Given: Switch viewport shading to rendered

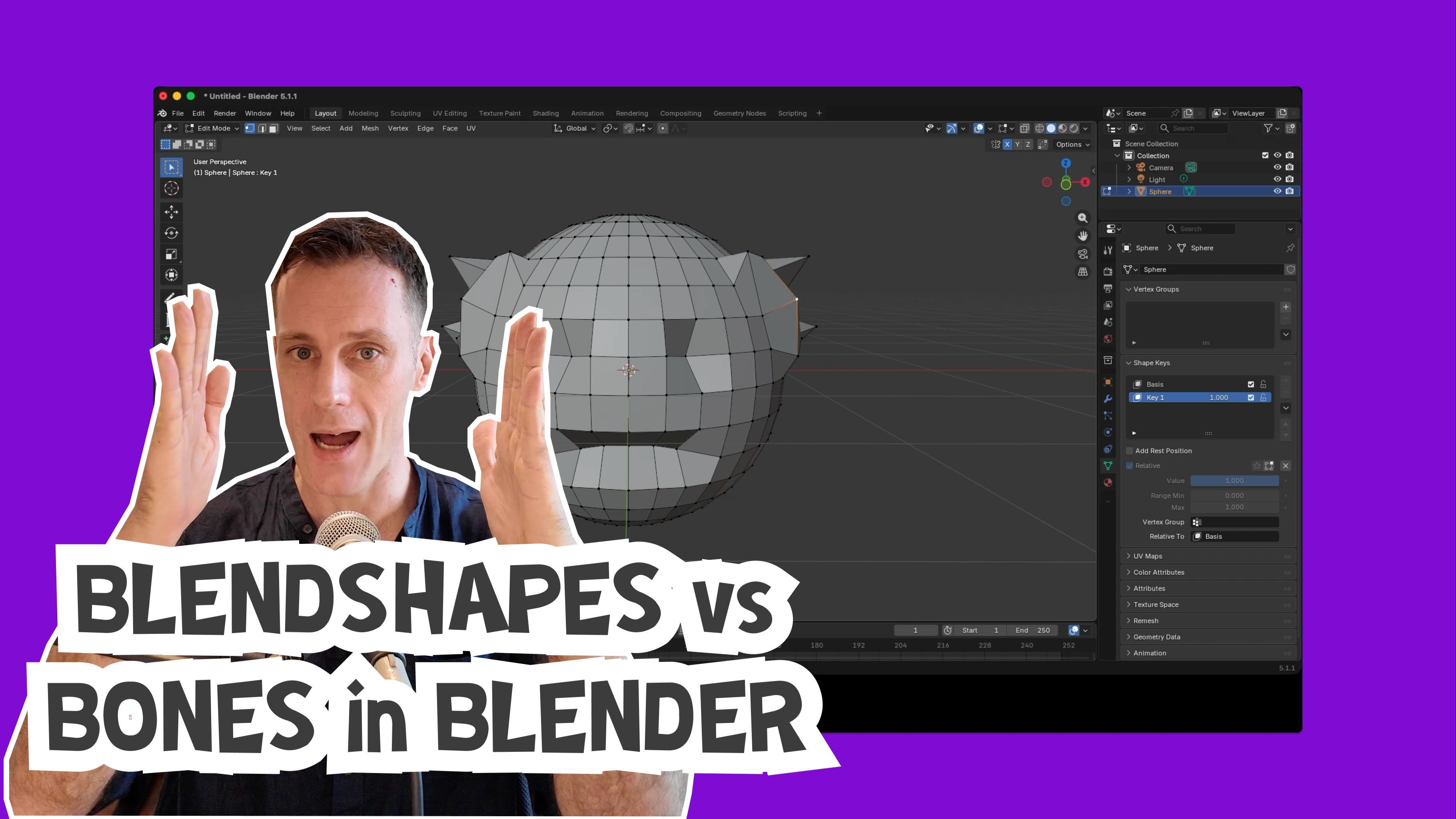Looking at the screenshot, I should (x=1074, y=128).
